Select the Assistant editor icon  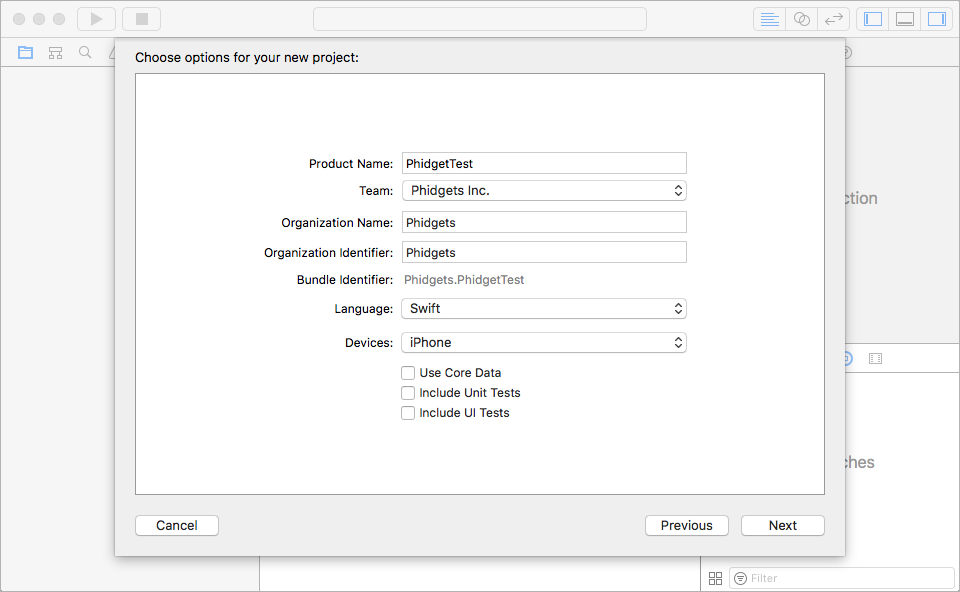pyautogui.click(x=801, y=19)
